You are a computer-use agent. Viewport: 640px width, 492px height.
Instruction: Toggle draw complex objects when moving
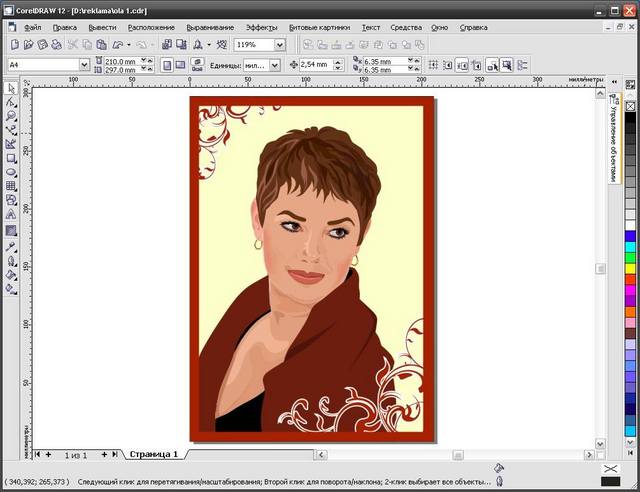(x=493, y=65)
